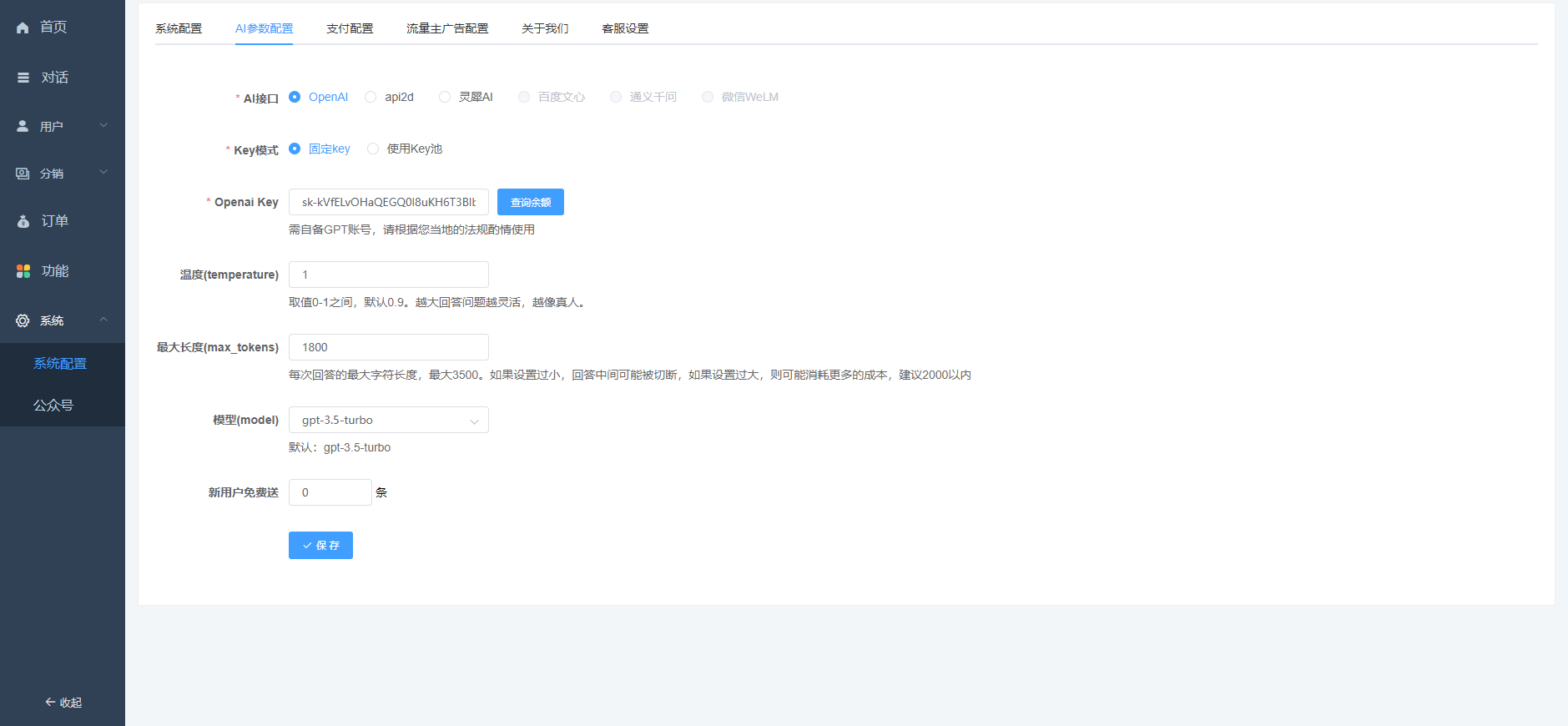Click the Openai Key input field
Image resolution: width=1568 pixels, height=726 pixels.
tap(389, 202)
